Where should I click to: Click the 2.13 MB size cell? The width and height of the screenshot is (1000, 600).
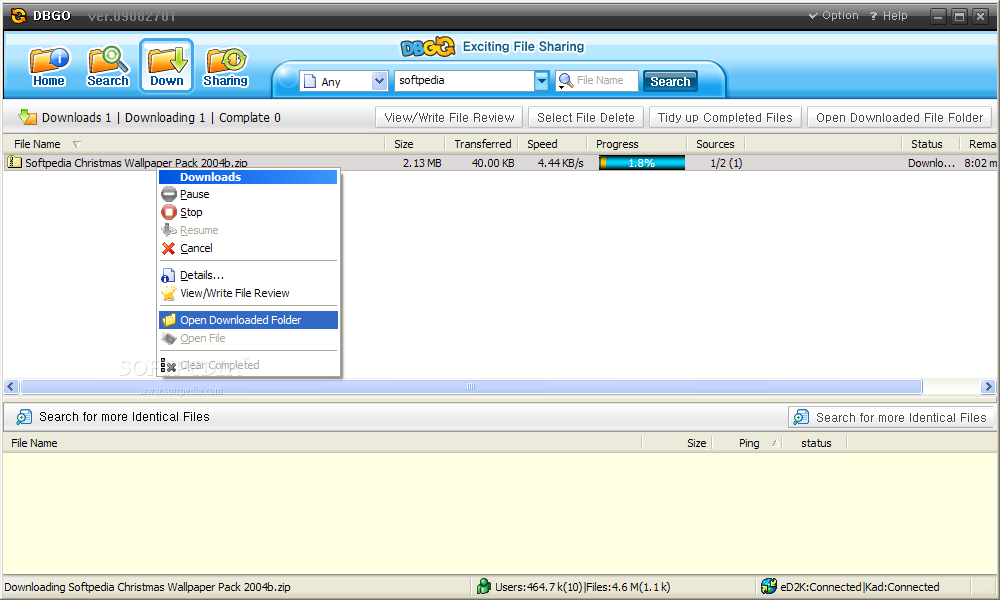pyautogui.click(x=422, y=163)
